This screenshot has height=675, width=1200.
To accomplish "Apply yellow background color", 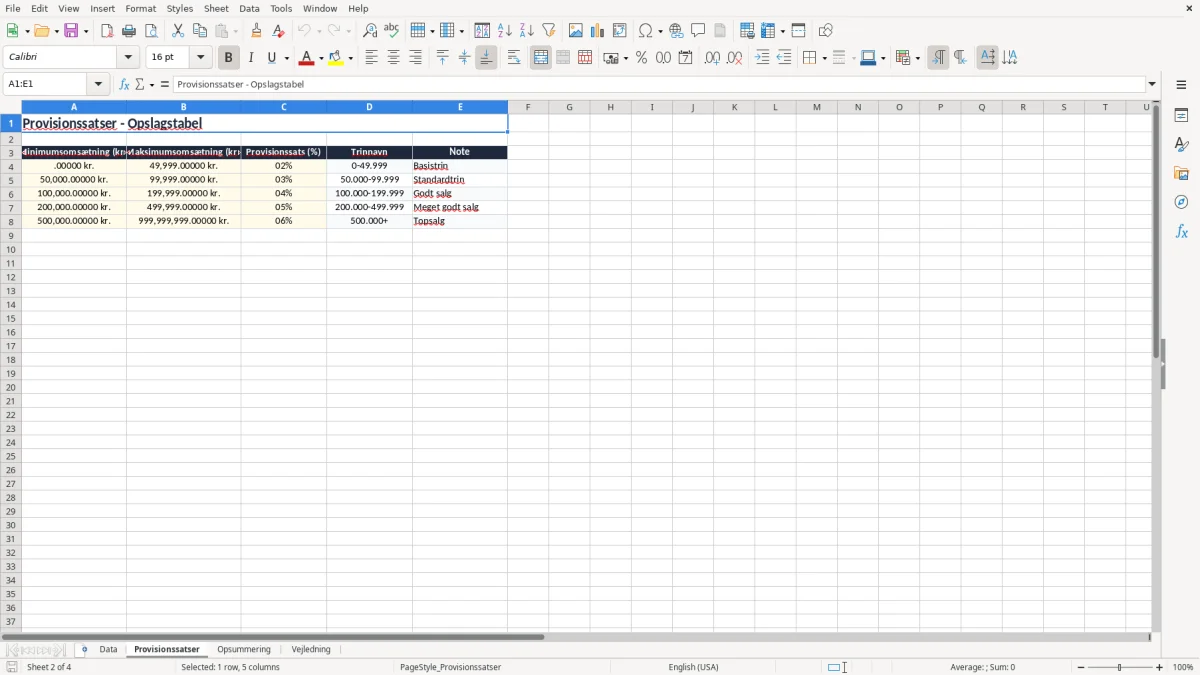I will click(x=336, y=58).
